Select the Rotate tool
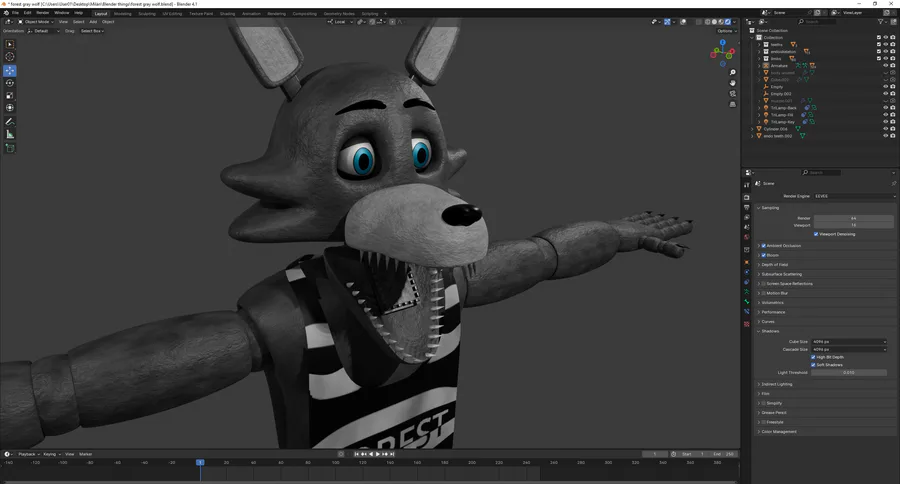The image size is (900, 484). (10, 83)
